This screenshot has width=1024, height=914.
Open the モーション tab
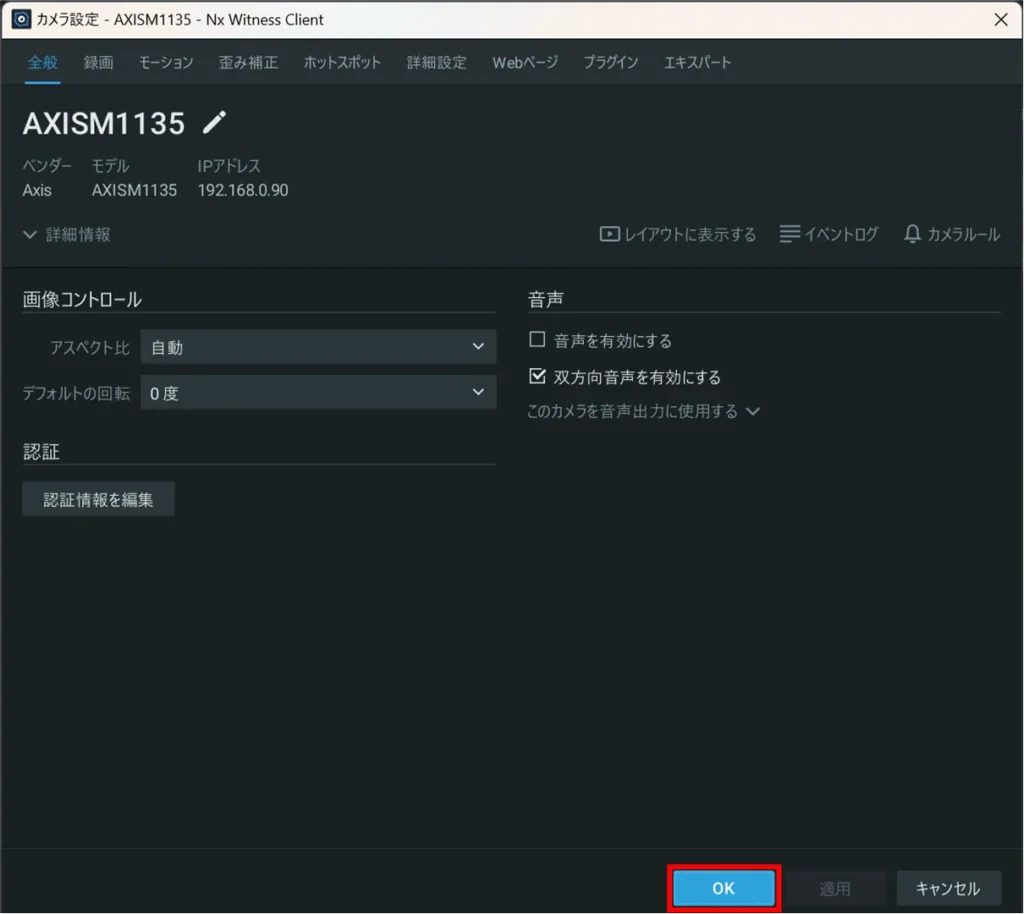[x=166, y=62]
